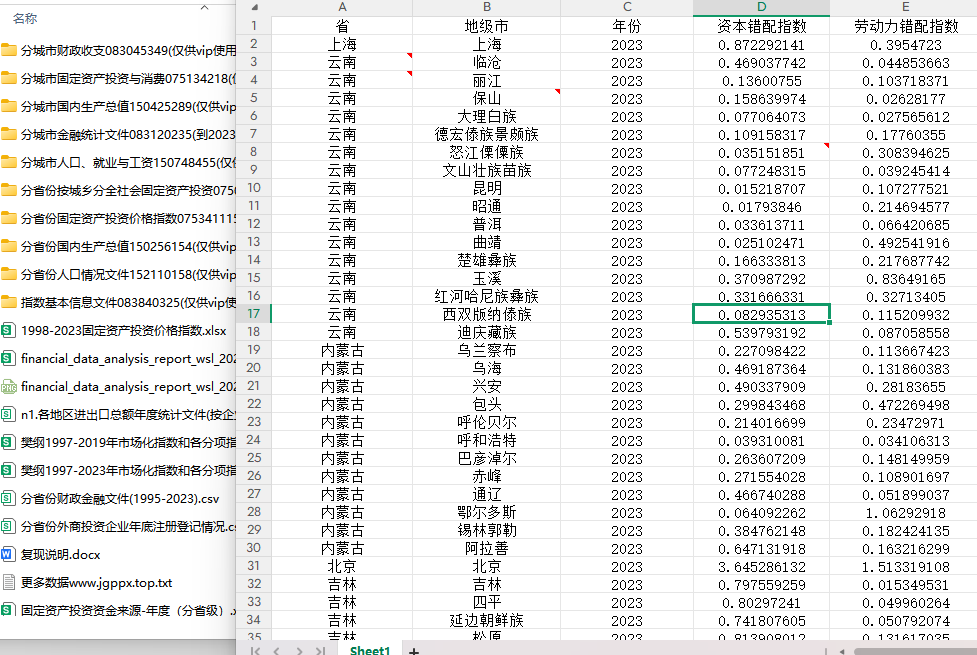Select column D header
Image resolution: width=977 pixels, height=655 pixels.
tap(761, 7)
